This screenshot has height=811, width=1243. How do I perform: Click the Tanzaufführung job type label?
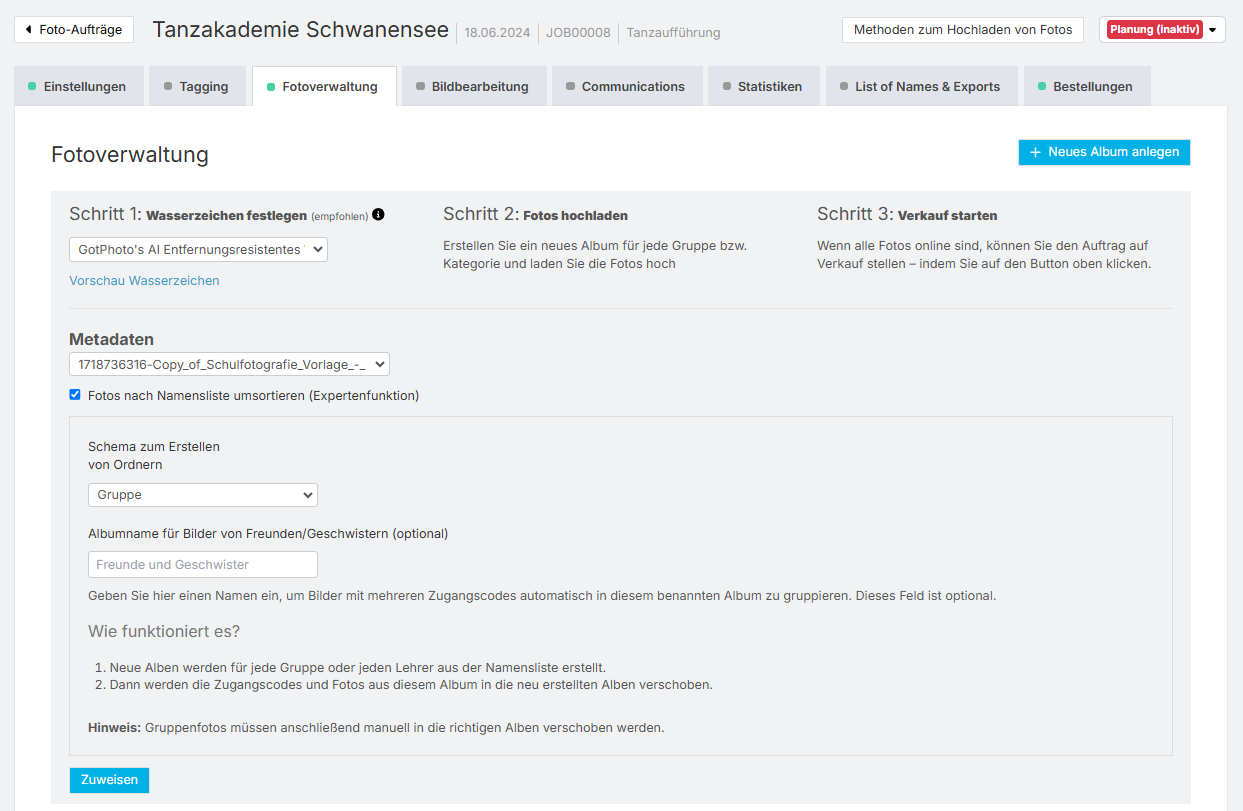point(673,33)
